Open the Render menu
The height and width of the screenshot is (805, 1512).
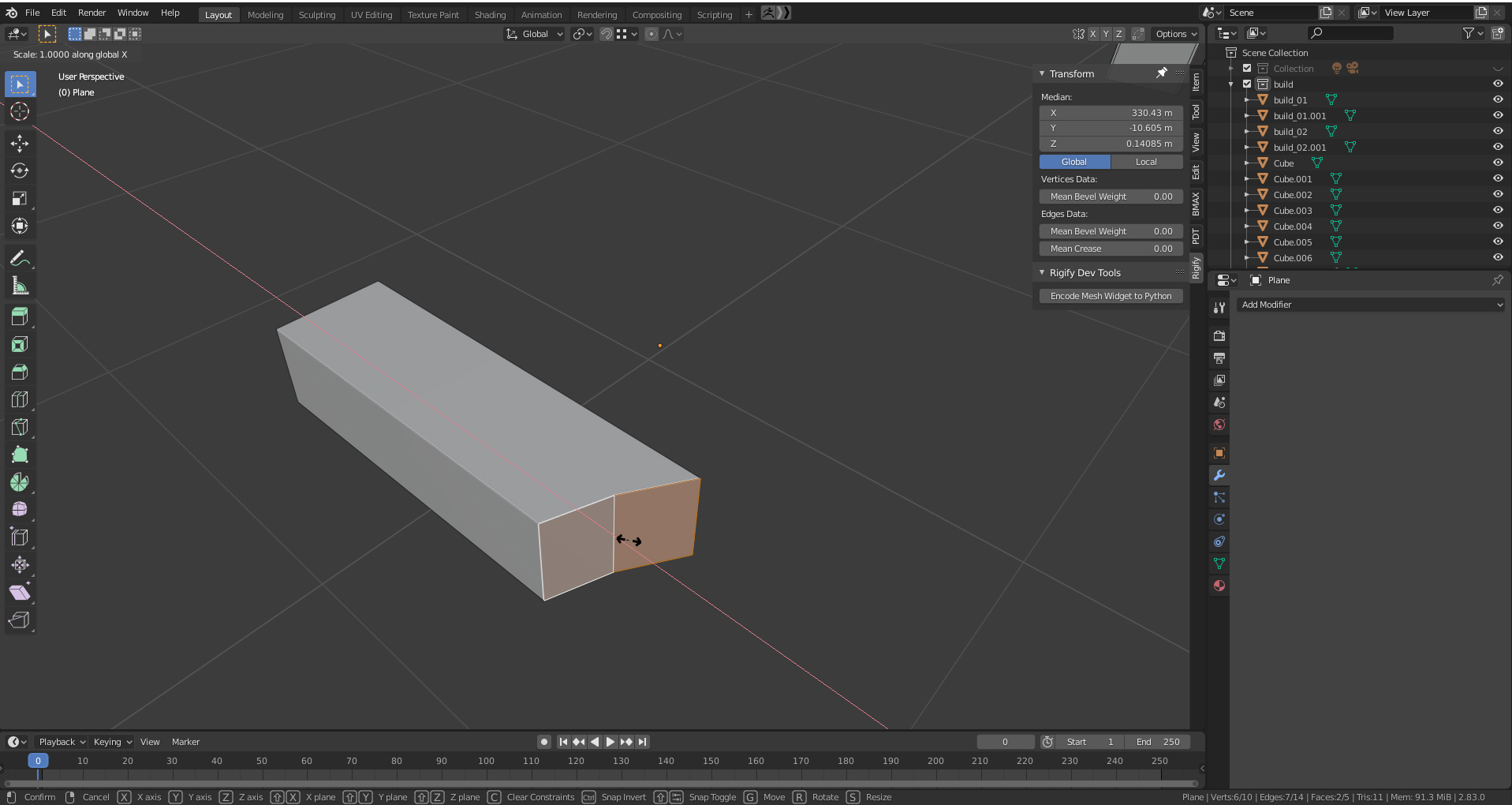91,13
